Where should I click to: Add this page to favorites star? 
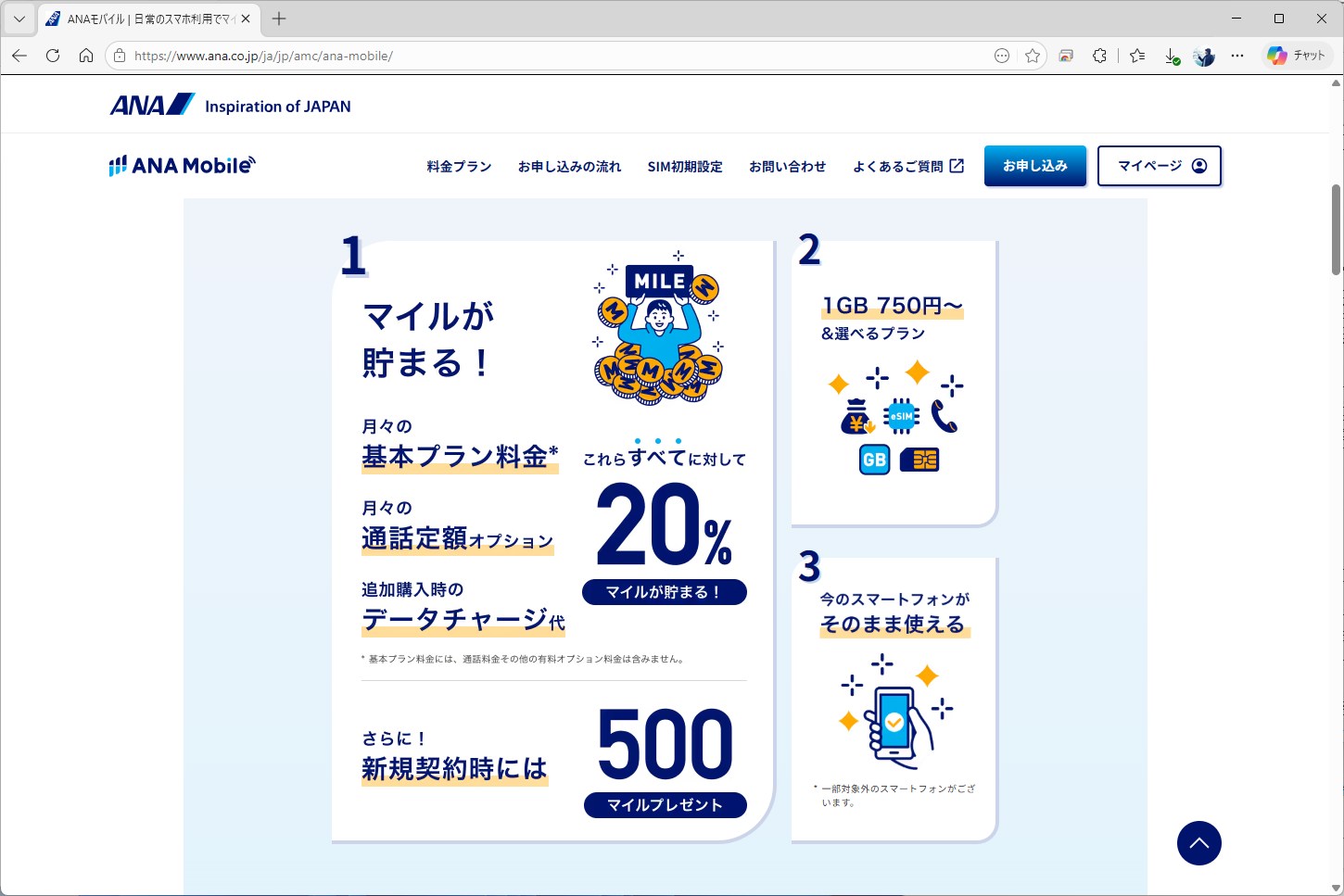[x=1033, y=56]
